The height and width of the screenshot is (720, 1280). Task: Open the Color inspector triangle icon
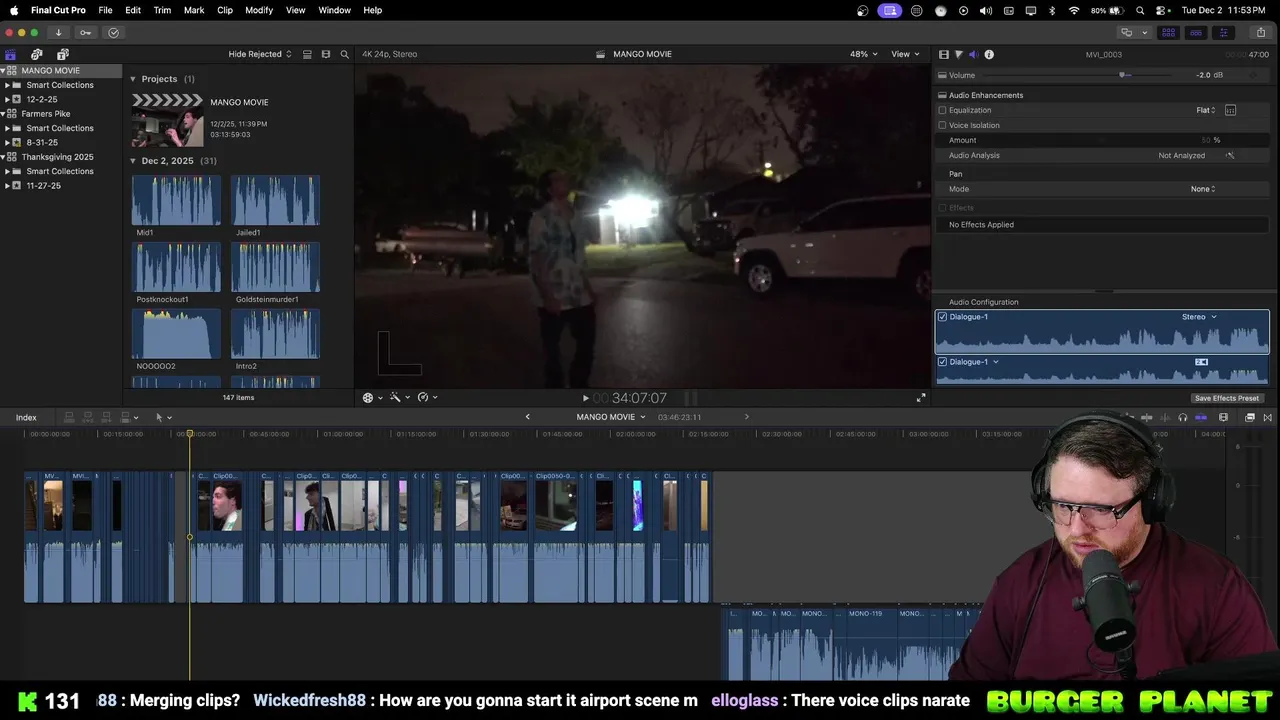tap(958, 54)
